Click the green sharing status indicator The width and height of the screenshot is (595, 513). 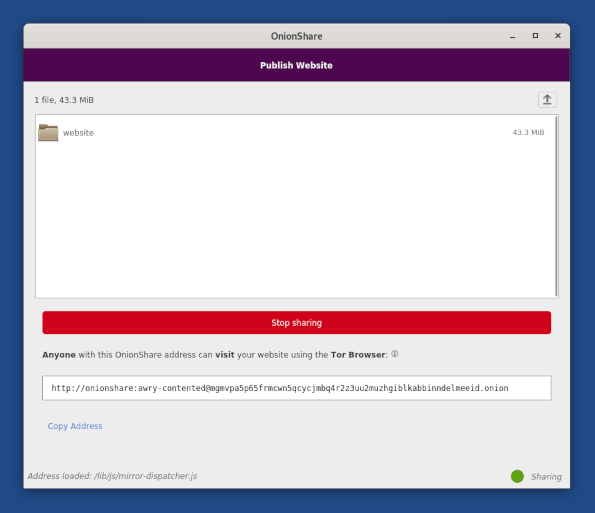coord(517,476)
